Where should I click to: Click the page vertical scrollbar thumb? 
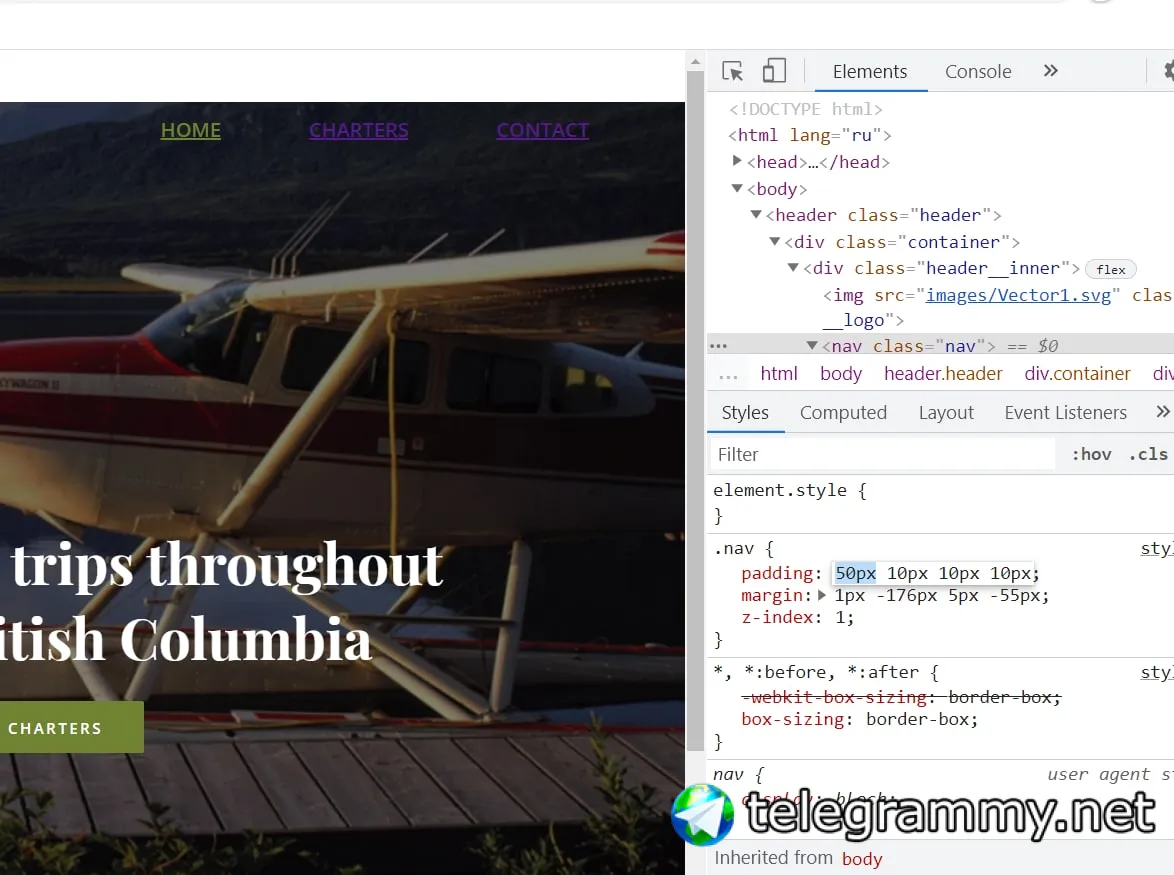pos(695,410)
